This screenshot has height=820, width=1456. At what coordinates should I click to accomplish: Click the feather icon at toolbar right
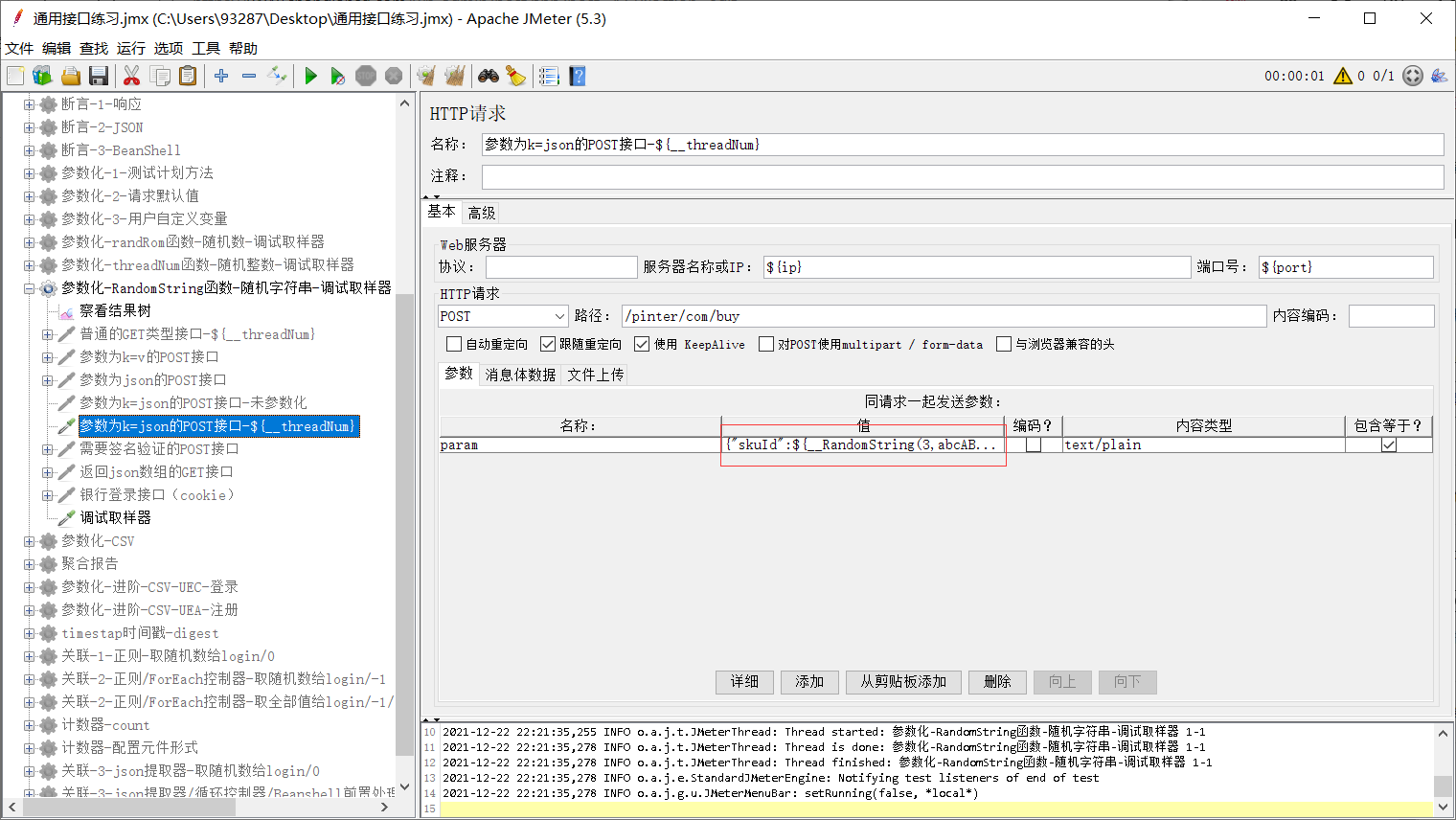point(1439,76)
